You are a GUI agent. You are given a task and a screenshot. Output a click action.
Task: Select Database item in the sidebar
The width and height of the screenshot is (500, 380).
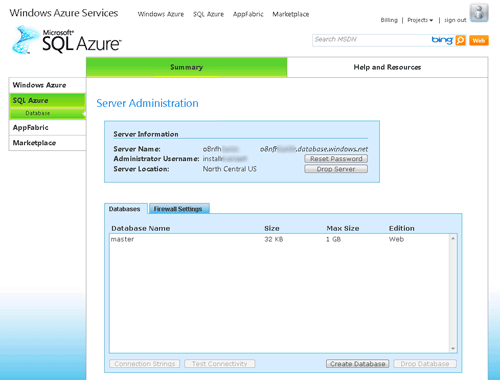tap(47, 113)
